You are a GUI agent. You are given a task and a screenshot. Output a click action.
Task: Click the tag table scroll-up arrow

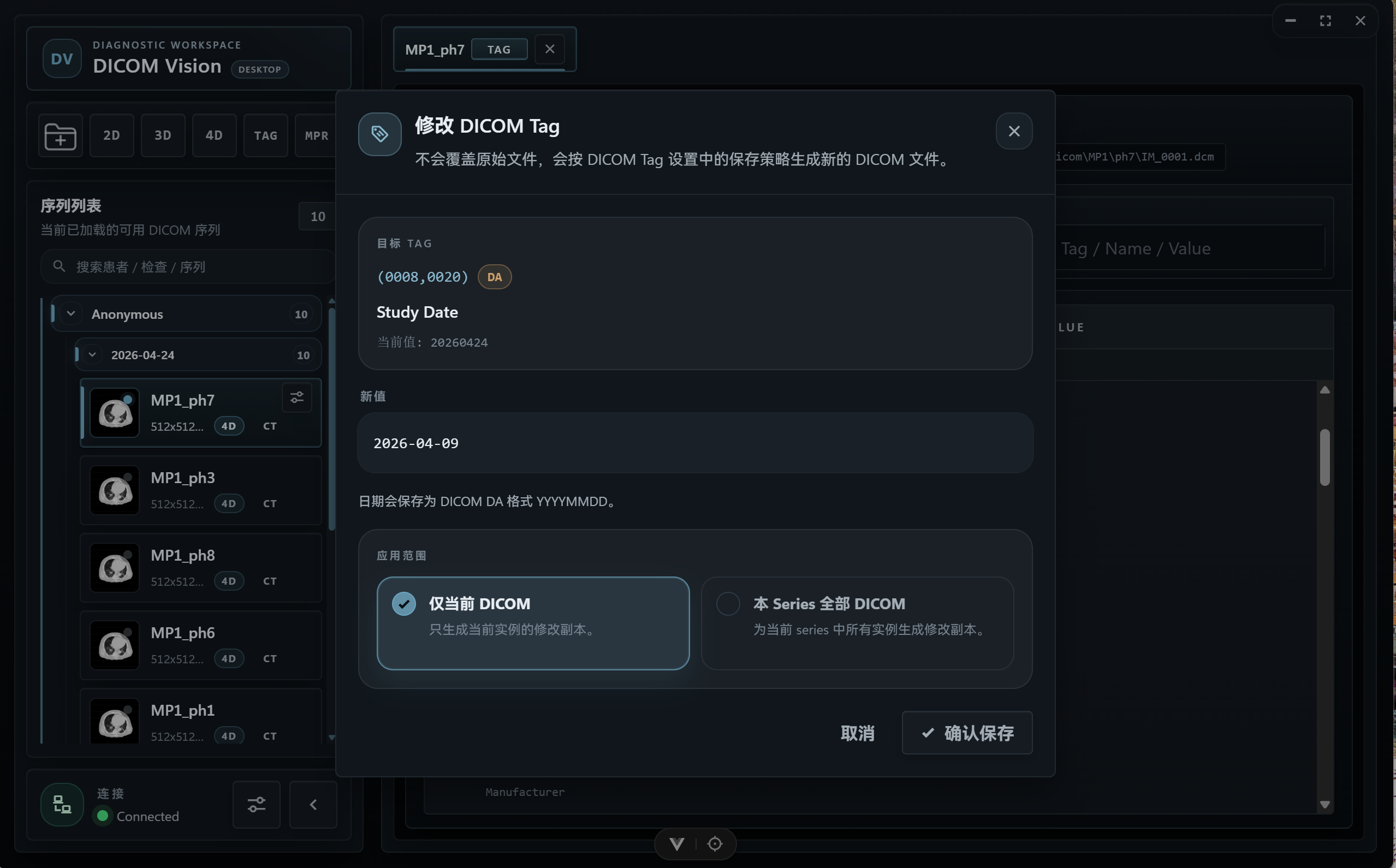(1325, 390)
